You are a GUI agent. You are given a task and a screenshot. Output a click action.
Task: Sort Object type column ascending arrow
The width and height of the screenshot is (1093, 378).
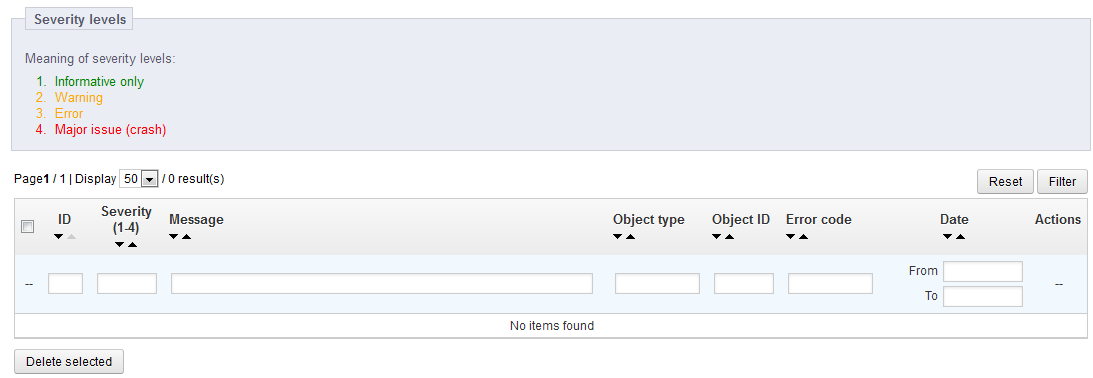point(630,237)
